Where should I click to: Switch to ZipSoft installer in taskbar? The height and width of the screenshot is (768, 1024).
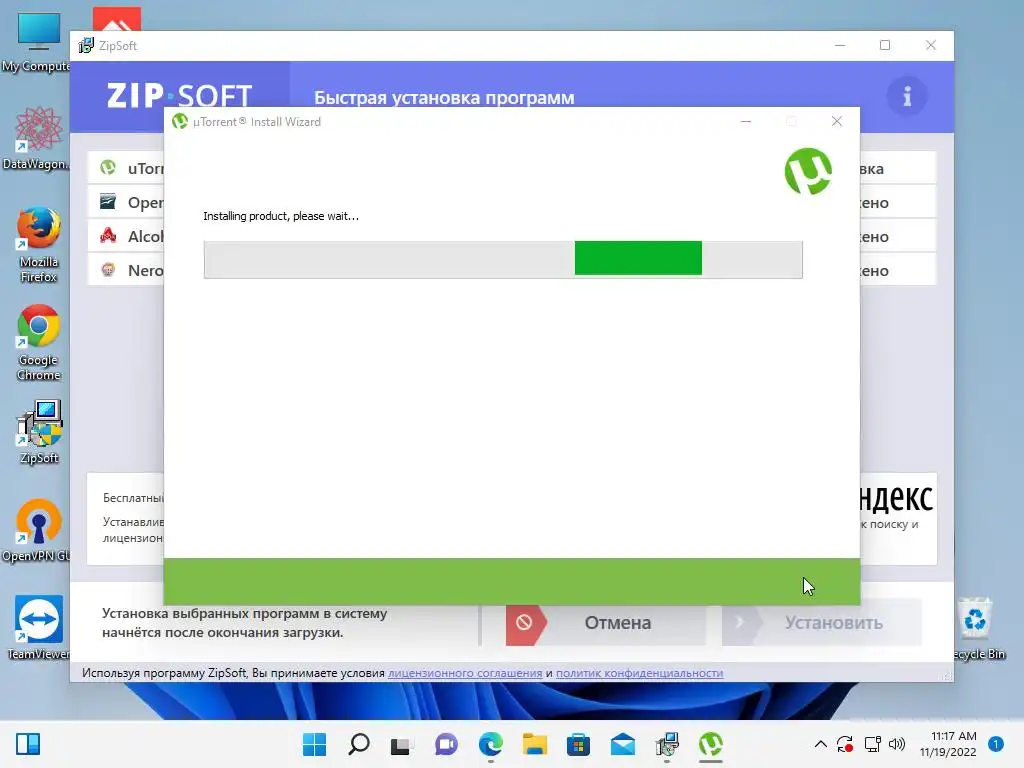click(667, 744)
